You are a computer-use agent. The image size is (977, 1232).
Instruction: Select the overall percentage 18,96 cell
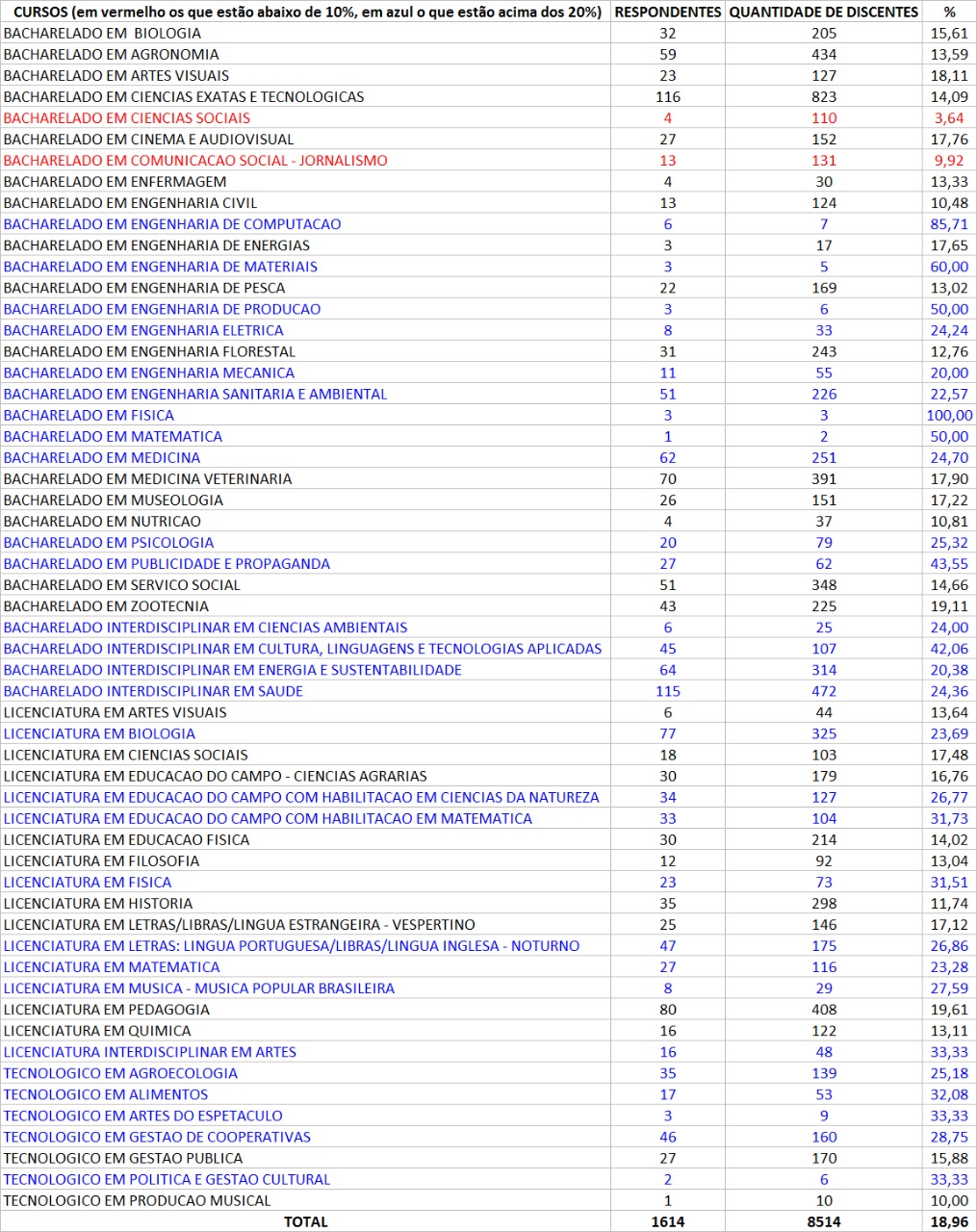[948, 1221]
